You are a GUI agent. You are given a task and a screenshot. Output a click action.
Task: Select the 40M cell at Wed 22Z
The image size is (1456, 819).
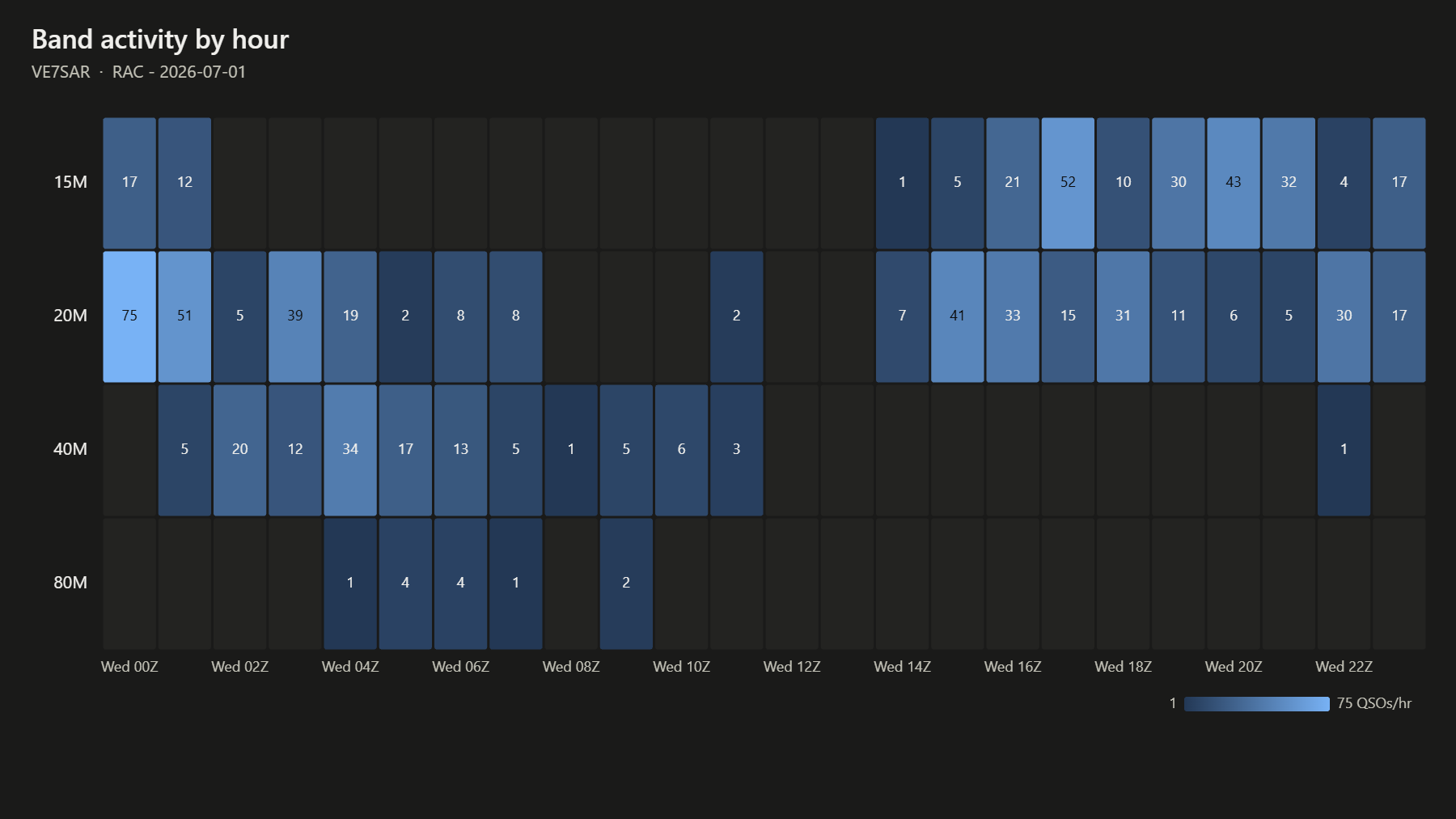click(x=1344, y=450)
